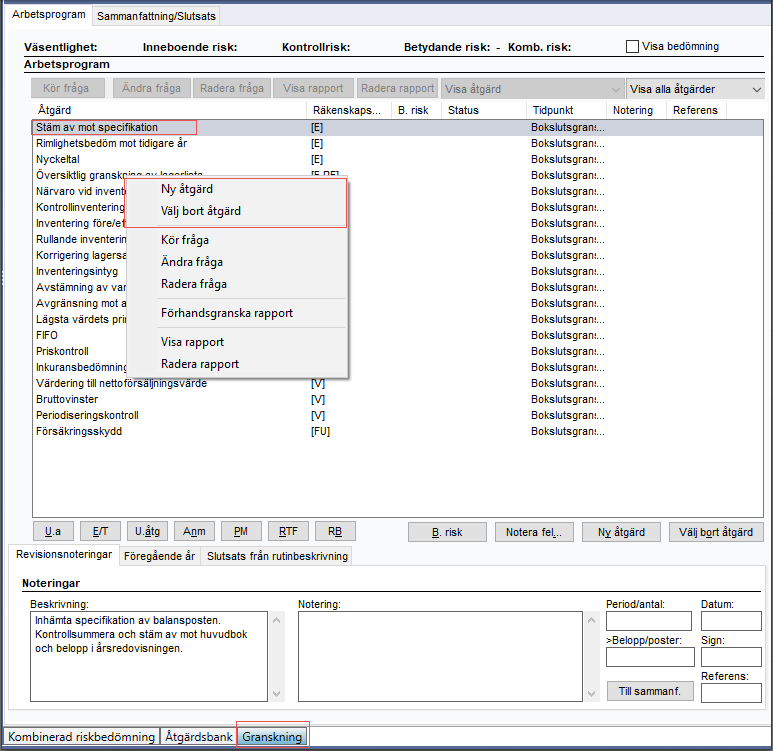The height and width of the screenshot is (751, 773).
Task: Click the Status column header
Action: [484, 110]
